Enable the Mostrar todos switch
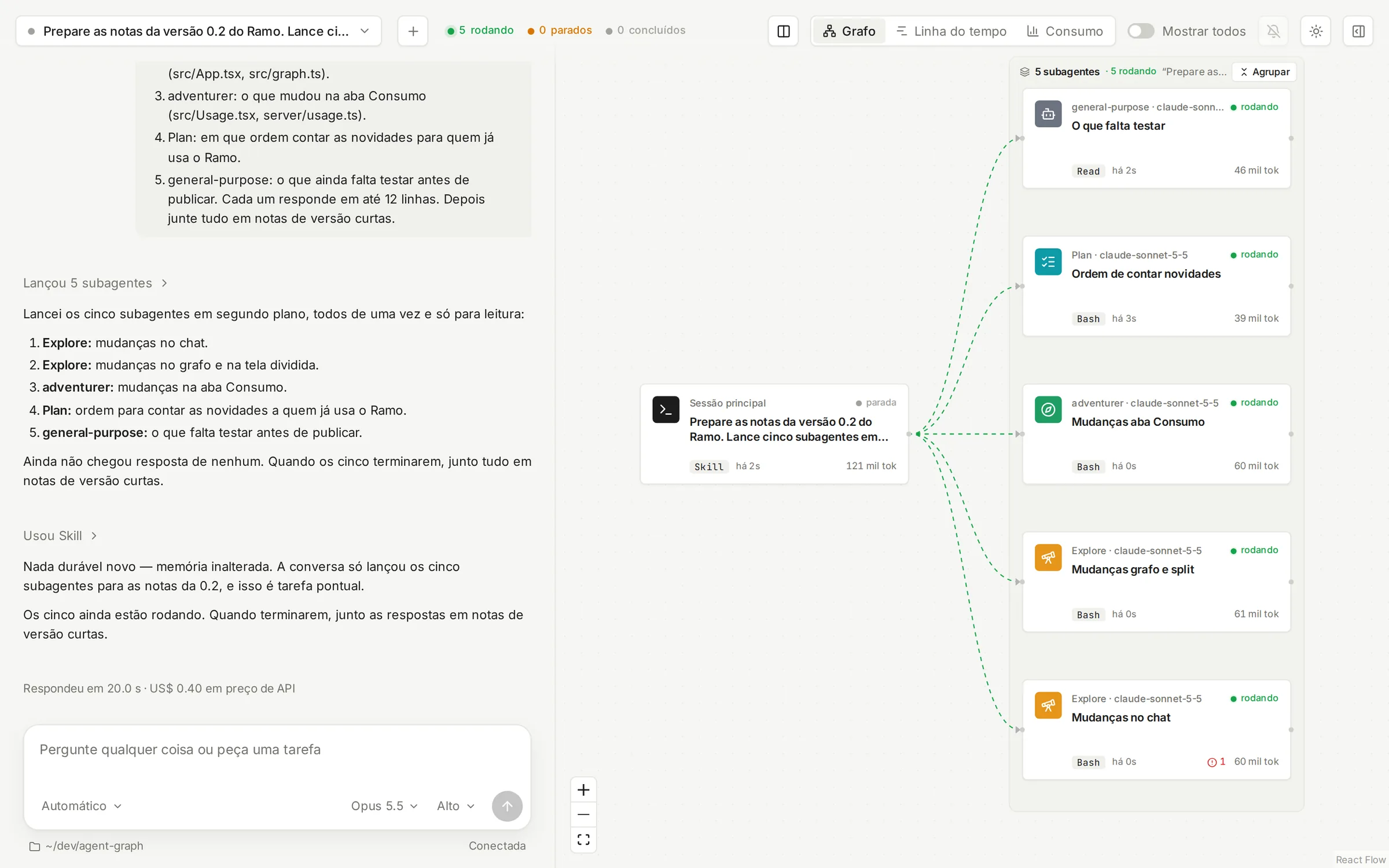Image resolution: width=1389 pixels, height=868 pixels. click(1141, 31)
